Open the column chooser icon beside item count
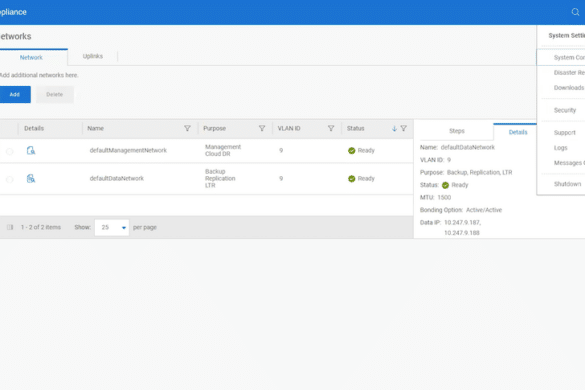 [10, 227]
